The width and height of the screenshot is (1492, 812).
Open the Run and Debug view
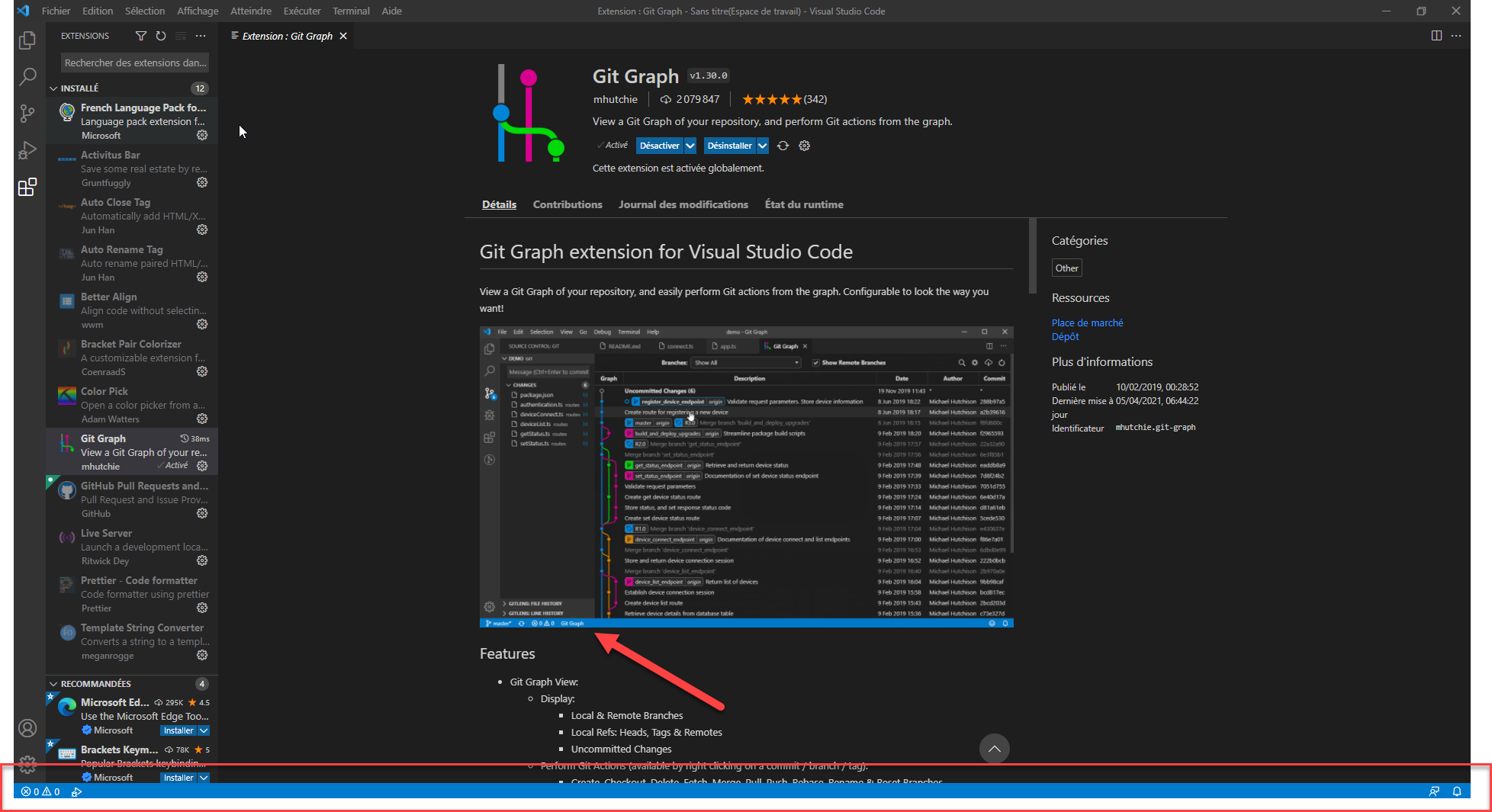coord(27,149)
